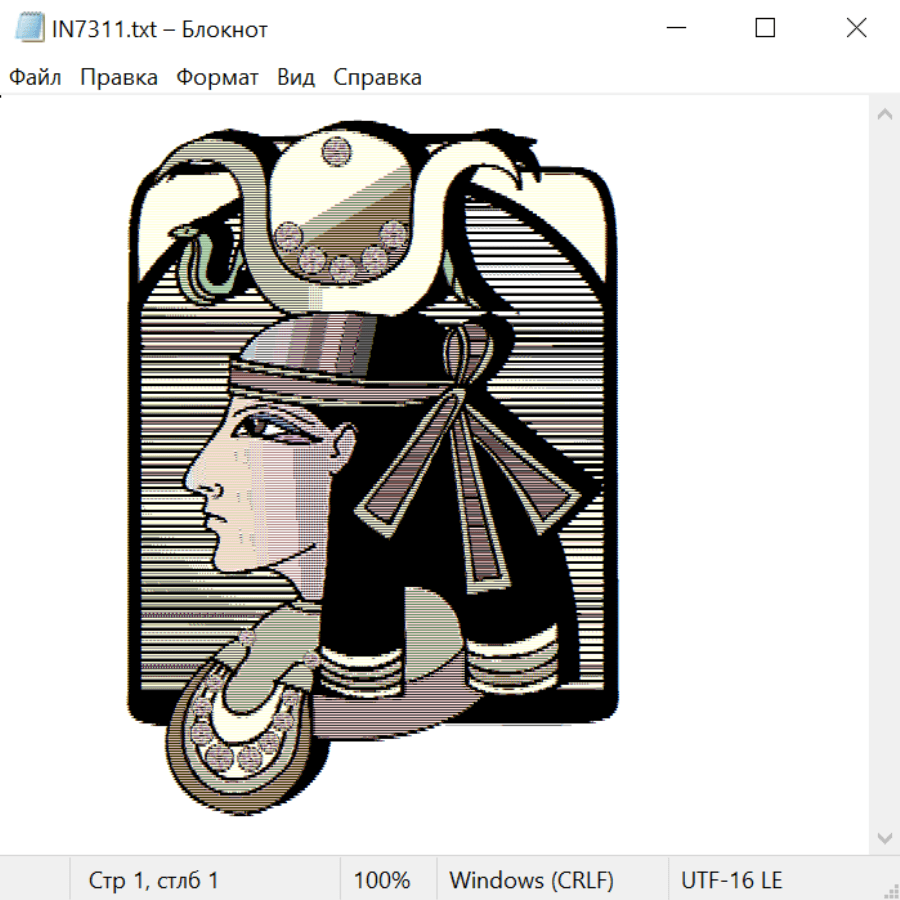Image resolution: width=900 pixels, height=900 pixels.
Task: Click the Стр 1, стлб 1 status indicator
Action: point(154,880)
